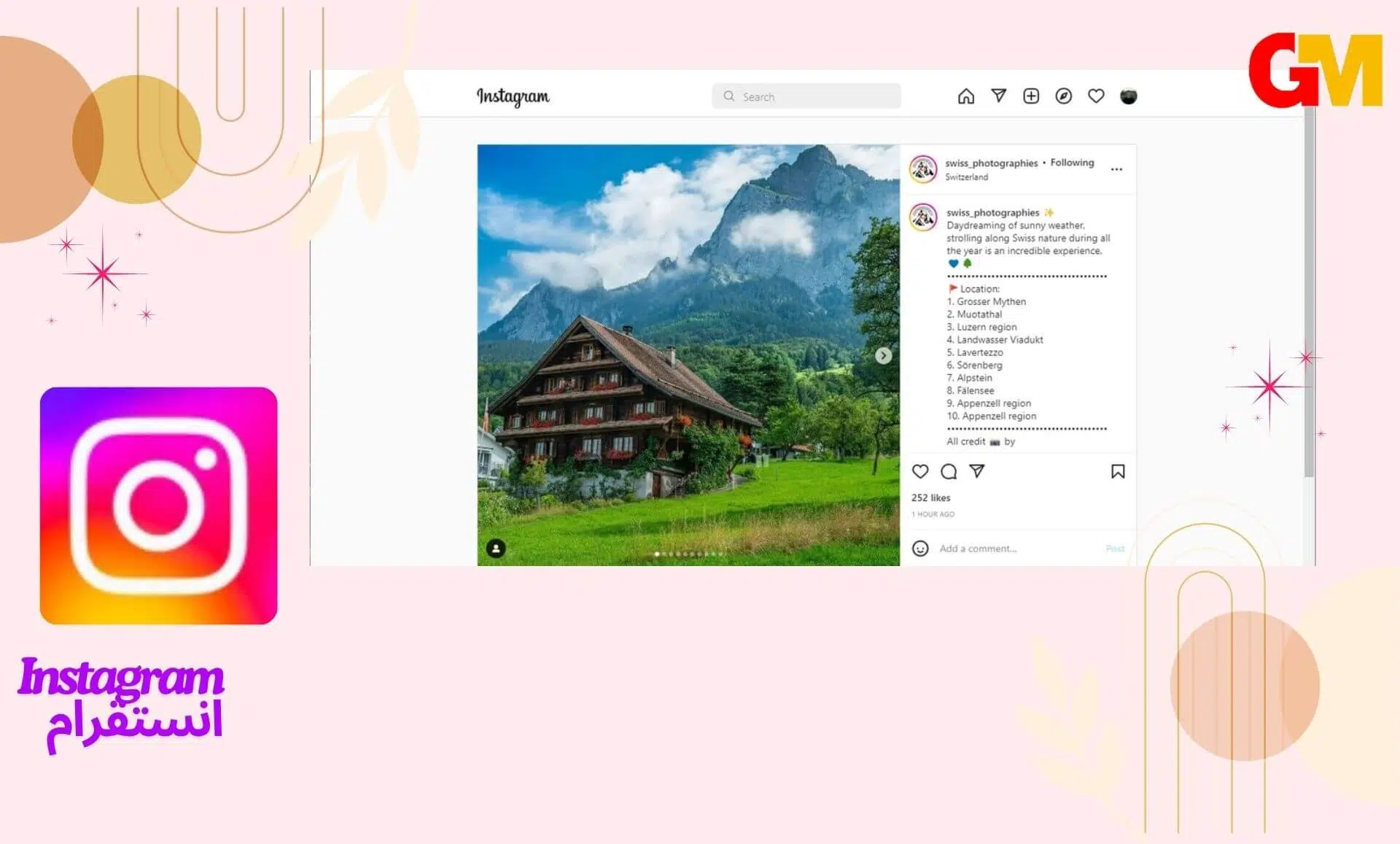Open swiss_photographies username in caption
Viewport: 1400px width, 844px height.
[x=992, y=212]
